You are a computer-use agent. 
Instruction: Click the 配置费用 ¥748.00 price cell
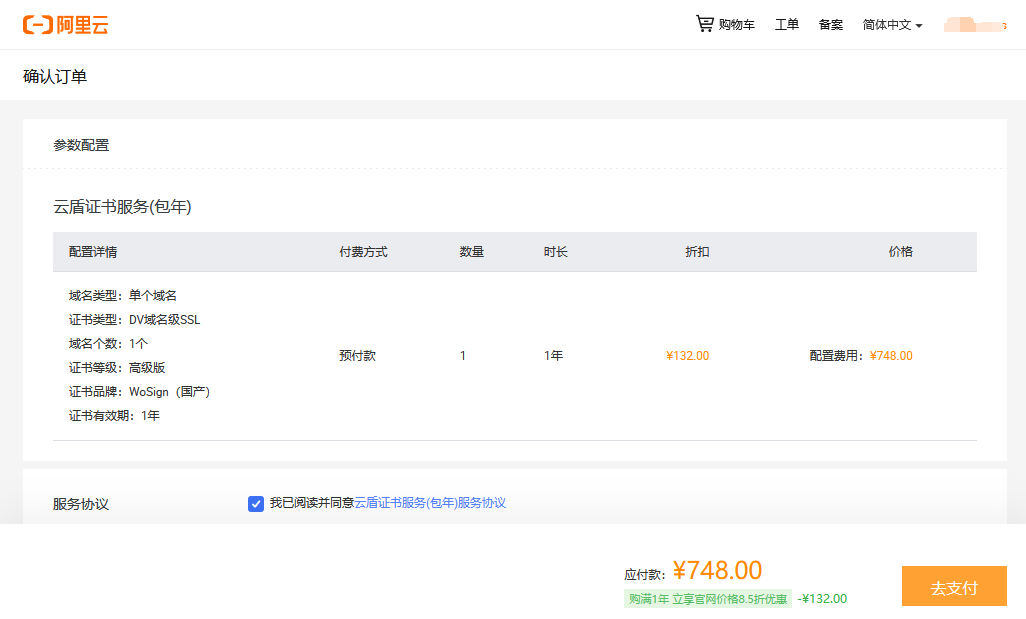click(861, 356)
